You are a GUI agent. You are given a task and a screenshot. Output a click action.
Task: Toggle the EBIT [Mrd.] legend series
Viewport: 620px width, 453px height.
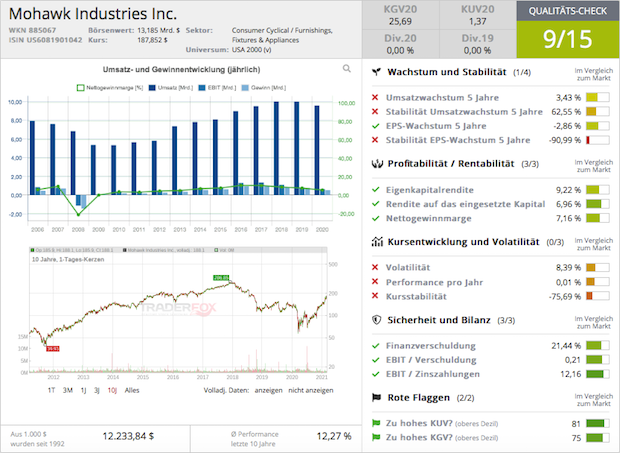(217, 88)
